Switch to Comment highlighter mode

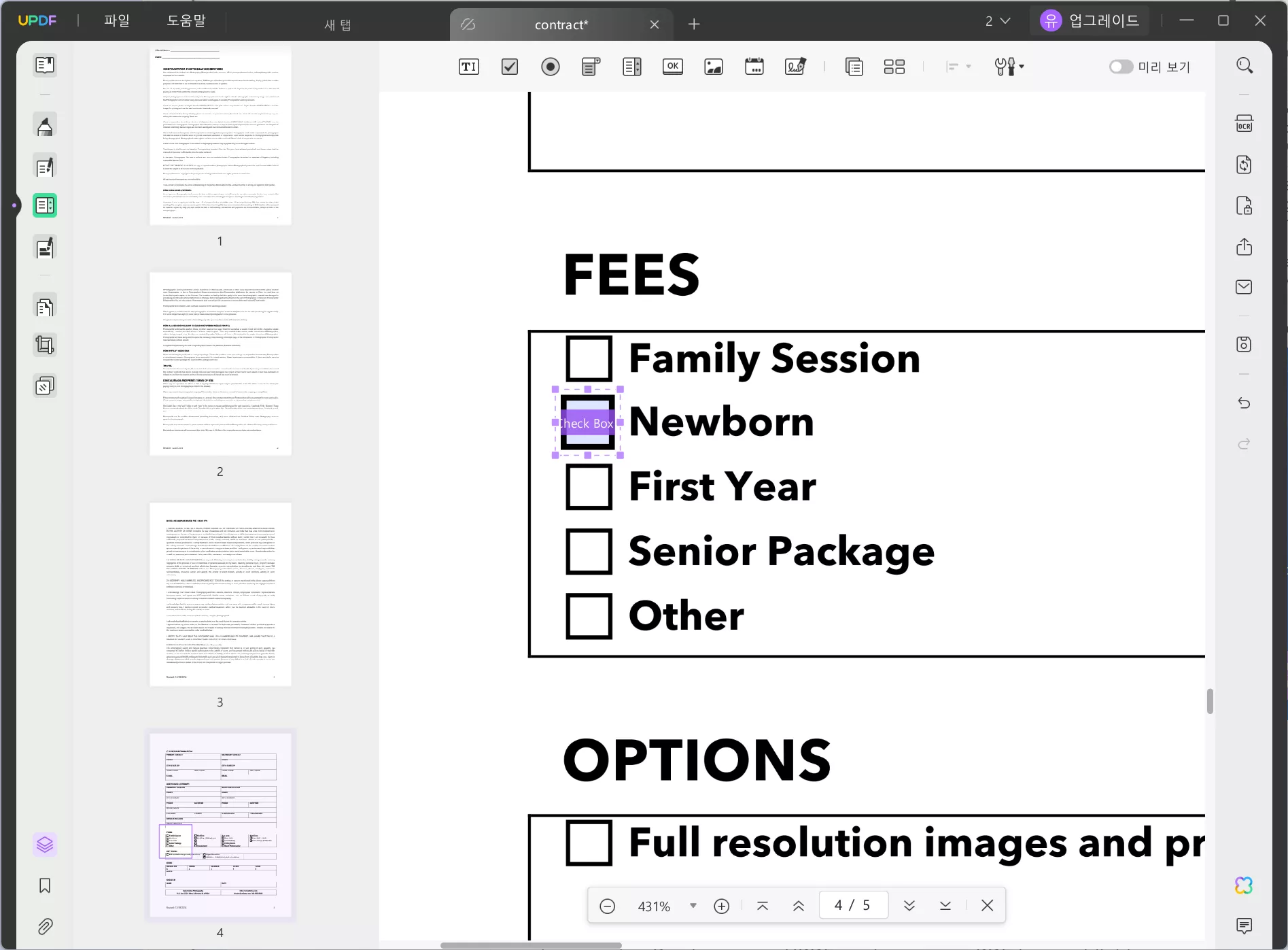click(x=45, y=126)
